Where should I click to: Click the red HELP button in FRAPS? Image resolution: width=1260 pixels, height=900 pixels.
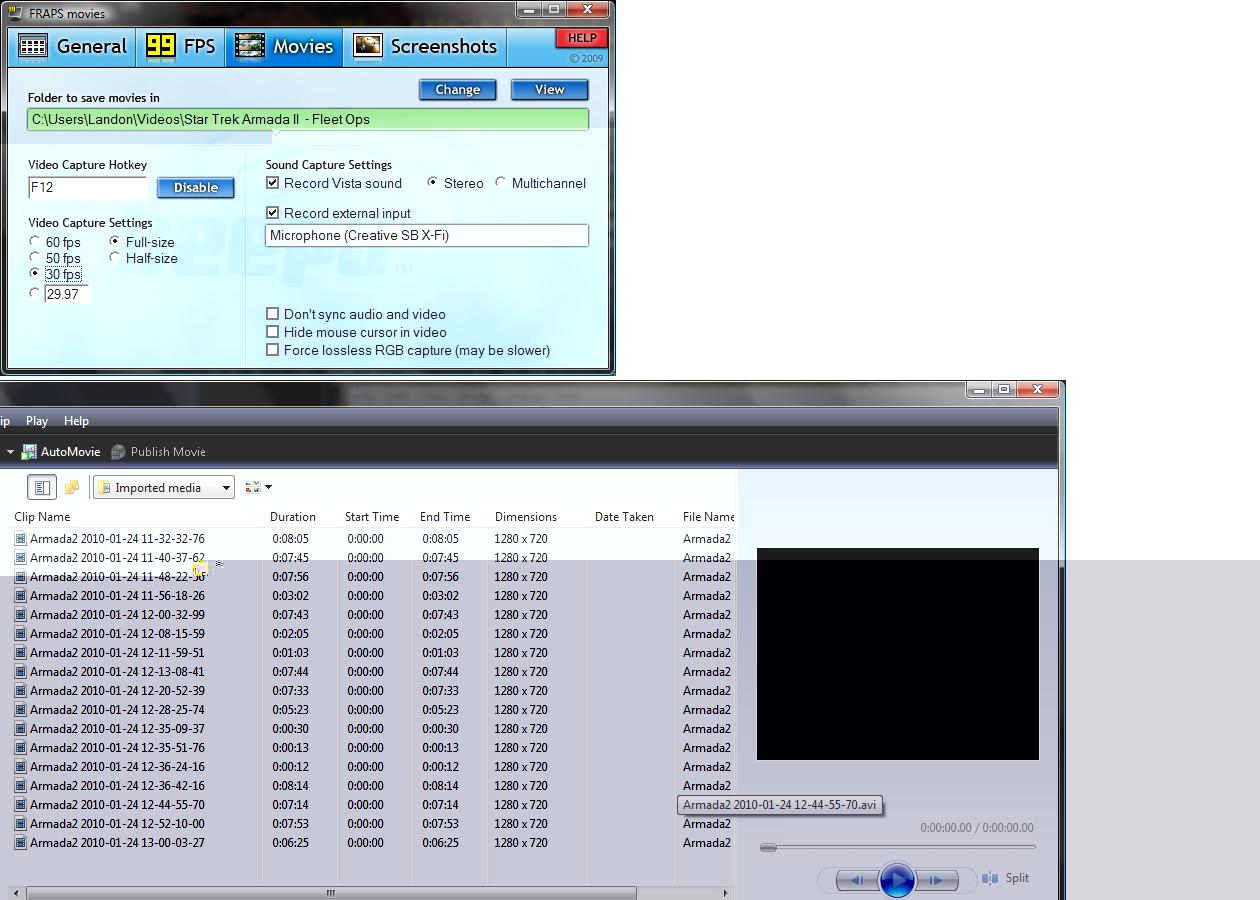tap(582, 38)
